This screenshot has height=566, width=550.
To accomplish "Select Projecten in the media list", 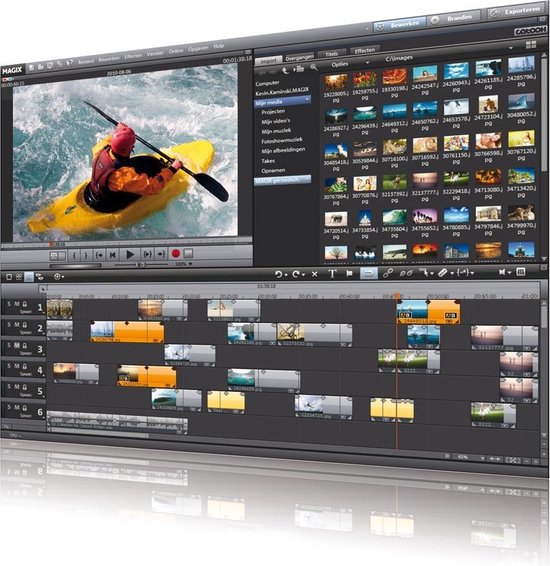I will [273, 112].
